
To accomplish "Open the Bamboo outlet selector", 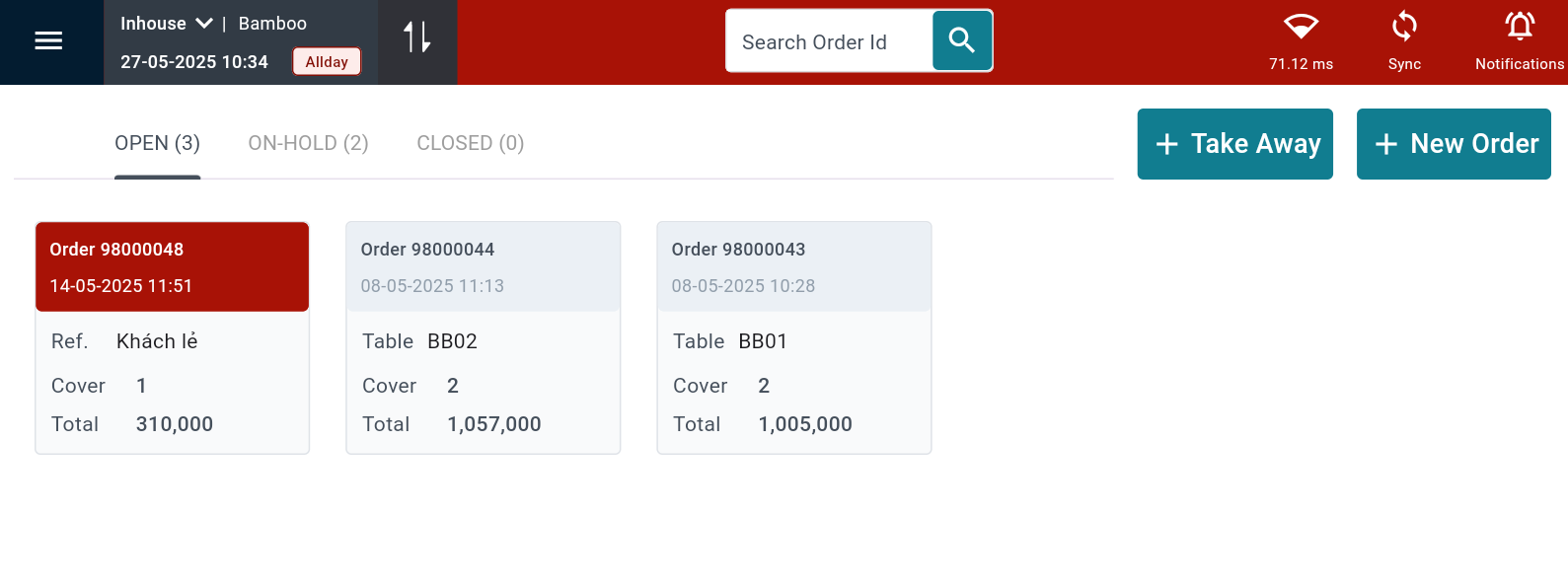I will pyautogui.click(x=272, y=24).
